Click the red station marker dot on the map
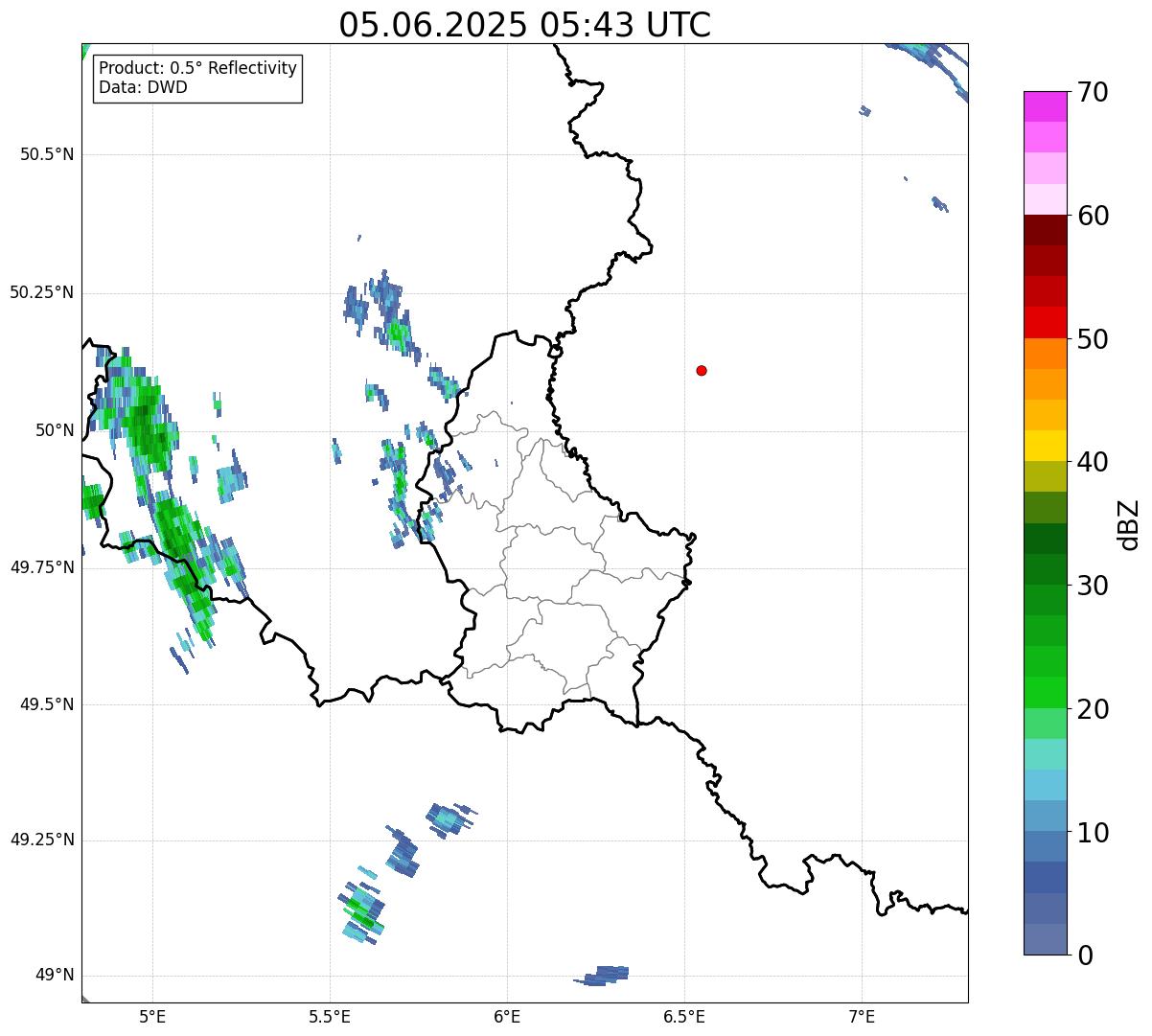Image resolution: width=1152 pixels, height=1036 pixels. pos(702,370)
